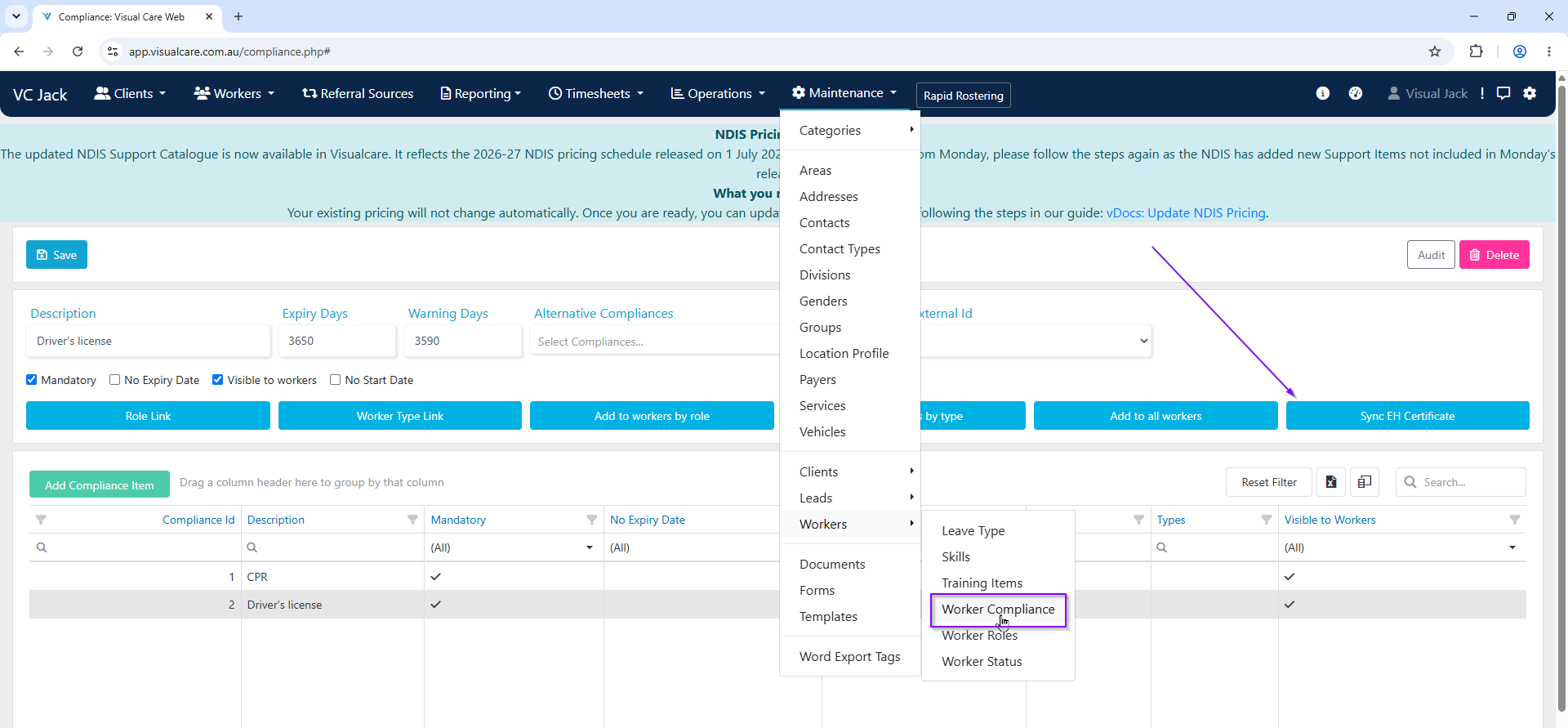Select the CPR row in the grid
Screen dimensions: 1568x728
point(777,576)
